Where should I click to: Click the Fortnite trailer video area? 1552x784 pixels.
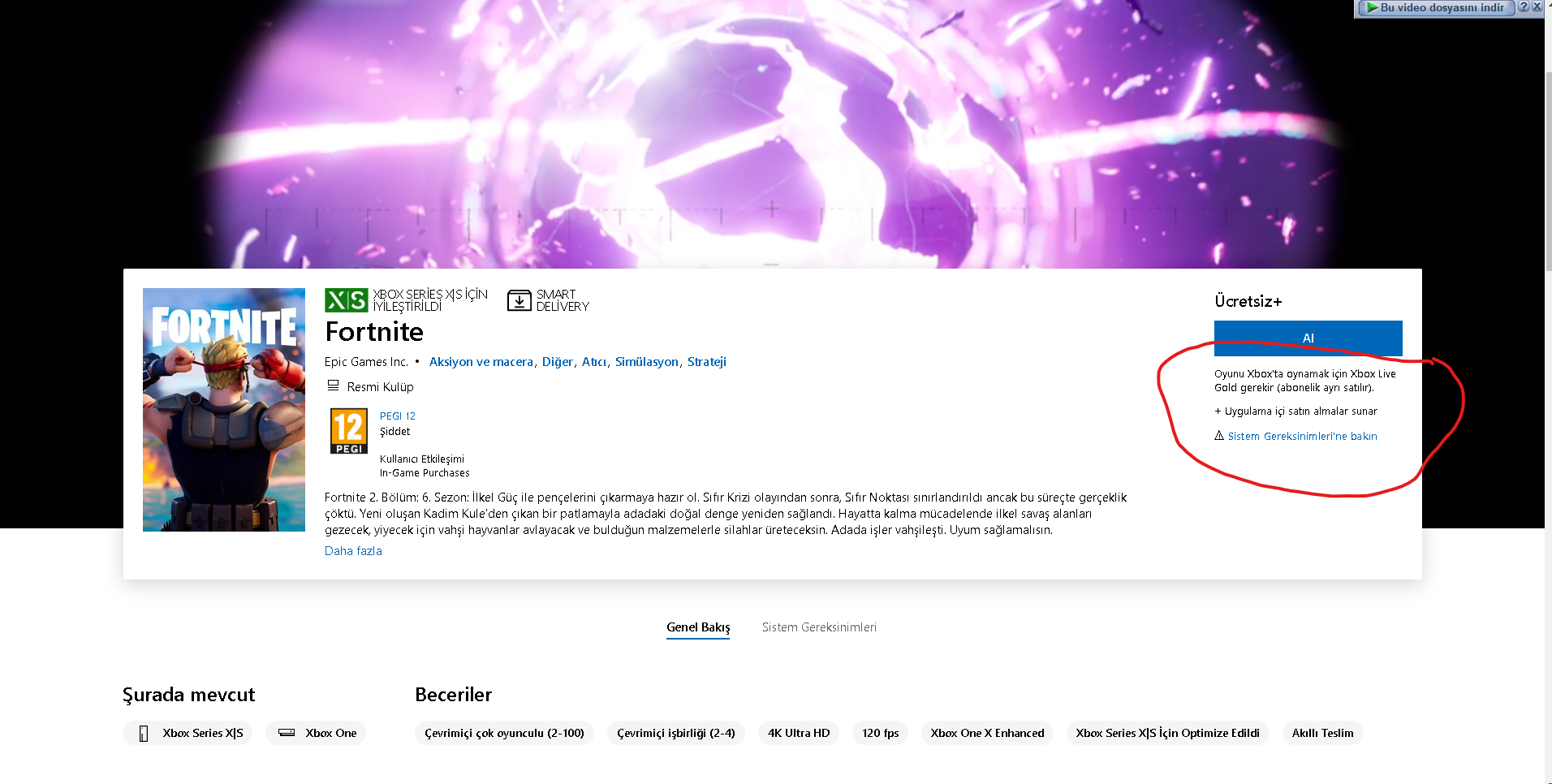coord(771,134)
